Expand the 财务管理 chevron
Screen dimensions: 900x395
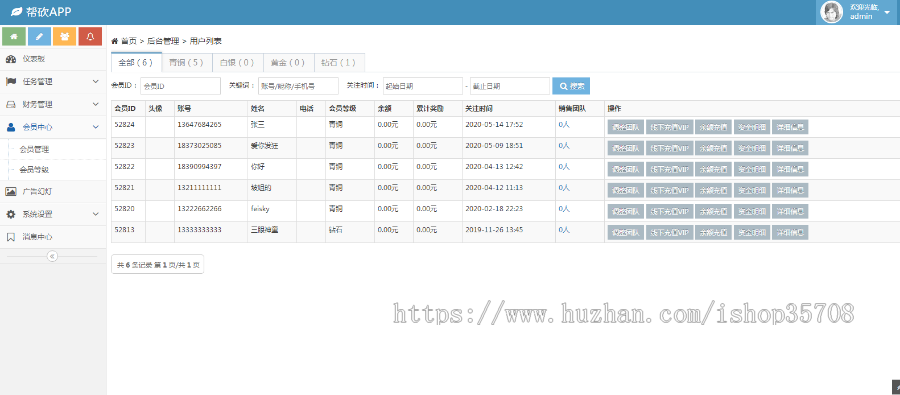(x=96, y=104)
